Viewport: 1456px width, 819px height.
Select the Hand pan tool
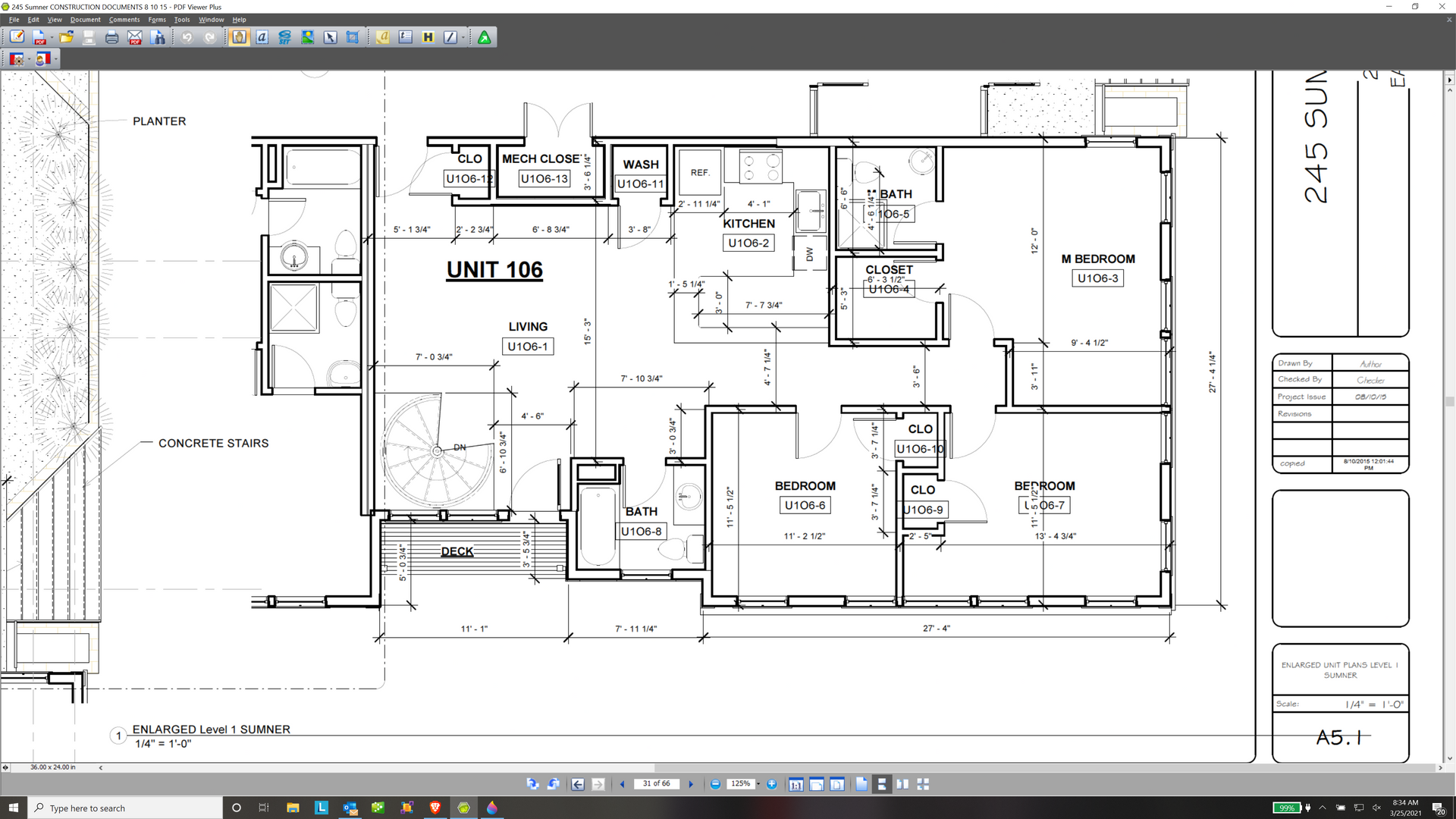[239, 37]
